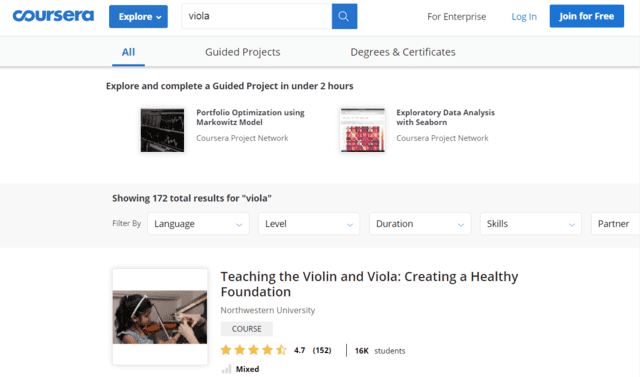The width and height of the screenshot is (640, 377).
Task: Click the star rating icons
Action: tap(253, 350)
